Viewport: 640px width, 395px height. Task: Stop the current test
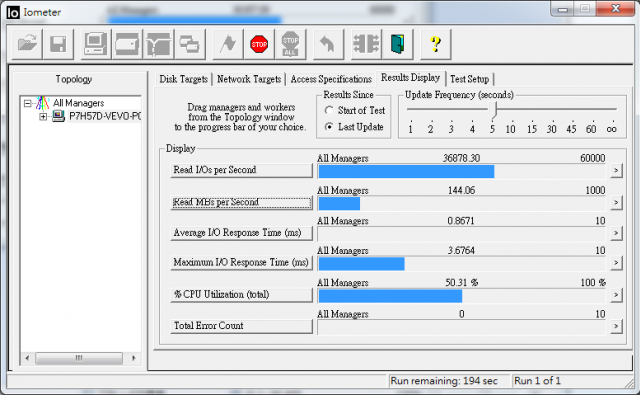[x=259, y=44]
